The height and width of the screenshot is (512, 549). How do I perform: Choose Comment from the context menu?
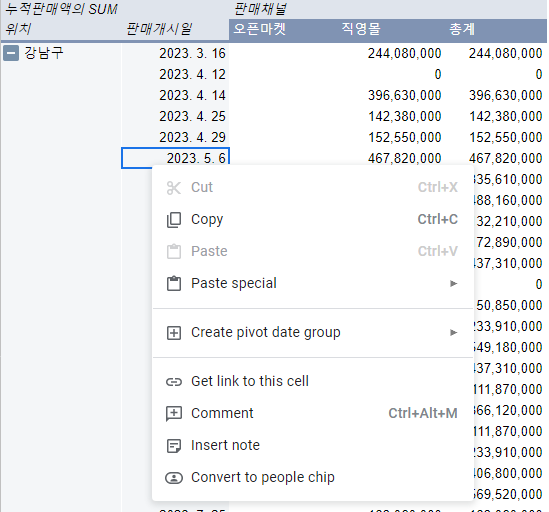(312, 414)
